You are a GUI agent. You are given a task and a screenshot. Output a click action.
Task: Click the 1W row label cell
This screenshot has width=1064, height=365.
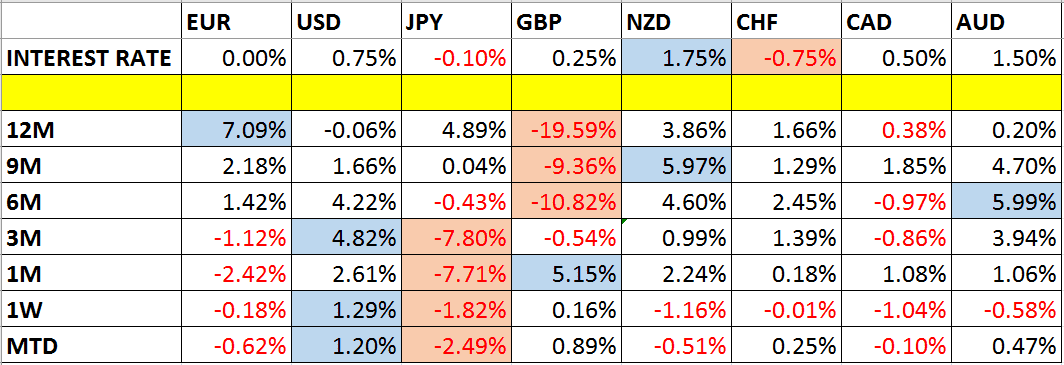tap(91, 310)
